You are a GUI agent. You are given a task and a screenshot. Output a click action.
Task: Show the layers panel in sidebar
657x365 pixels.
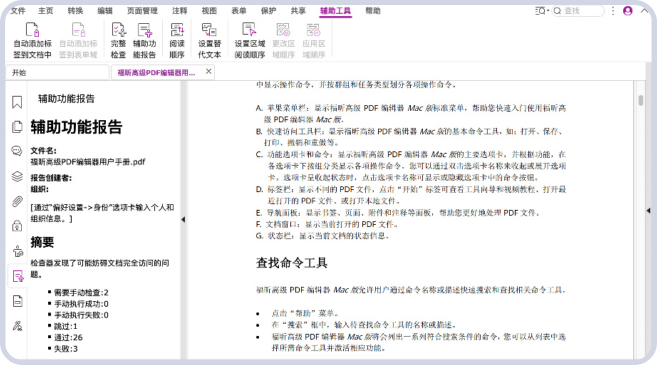(17, 176)
